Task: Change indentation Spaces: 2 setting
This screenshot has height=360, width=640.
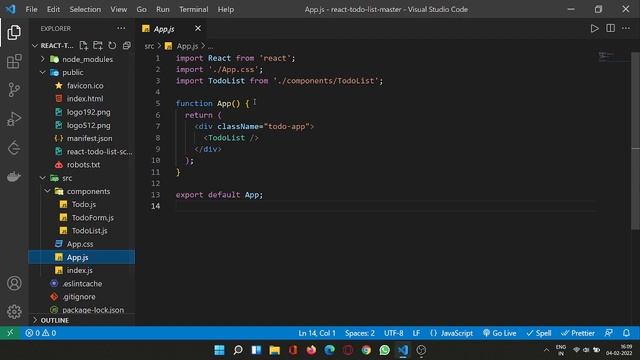Action: point(360,333)
